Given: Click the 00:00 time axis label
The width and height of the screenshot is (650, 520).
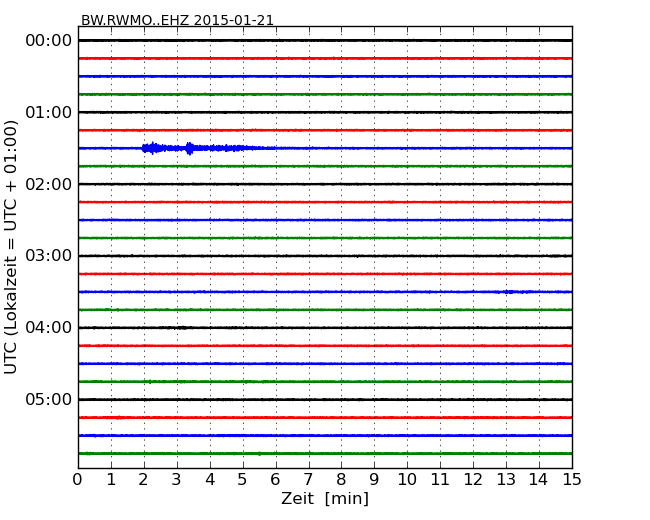Looking at the screenshot, I should (x=49, y=41).
